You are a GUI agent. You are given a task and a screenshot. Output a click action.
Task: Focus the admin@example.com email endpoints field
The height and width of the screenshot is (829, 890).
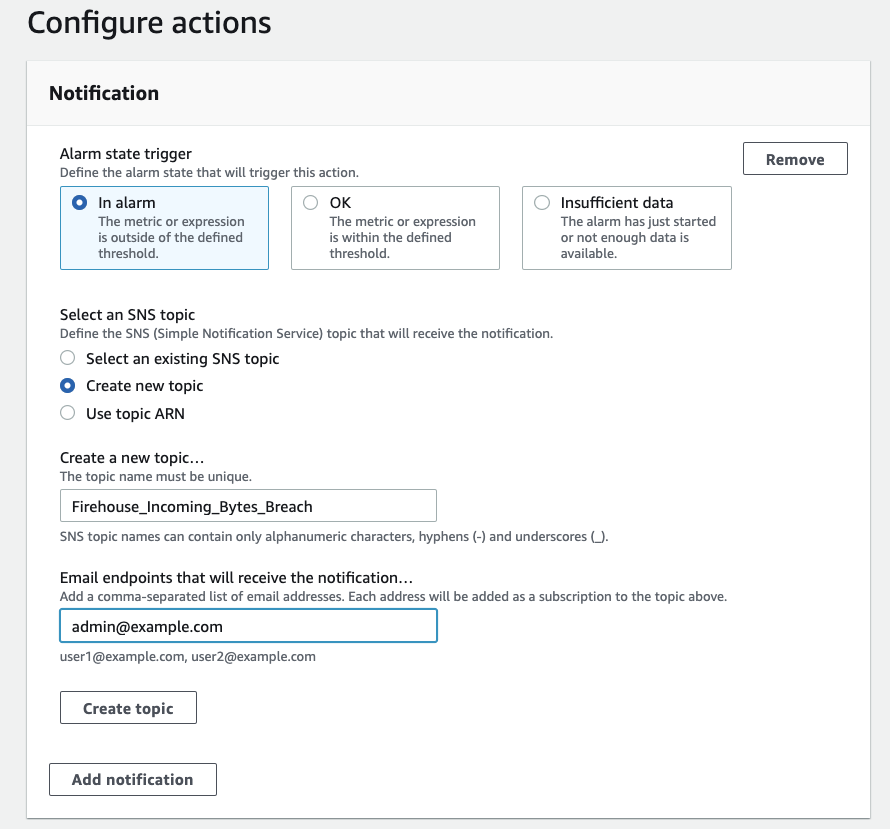pyautogui.click(x=248, y=626)
